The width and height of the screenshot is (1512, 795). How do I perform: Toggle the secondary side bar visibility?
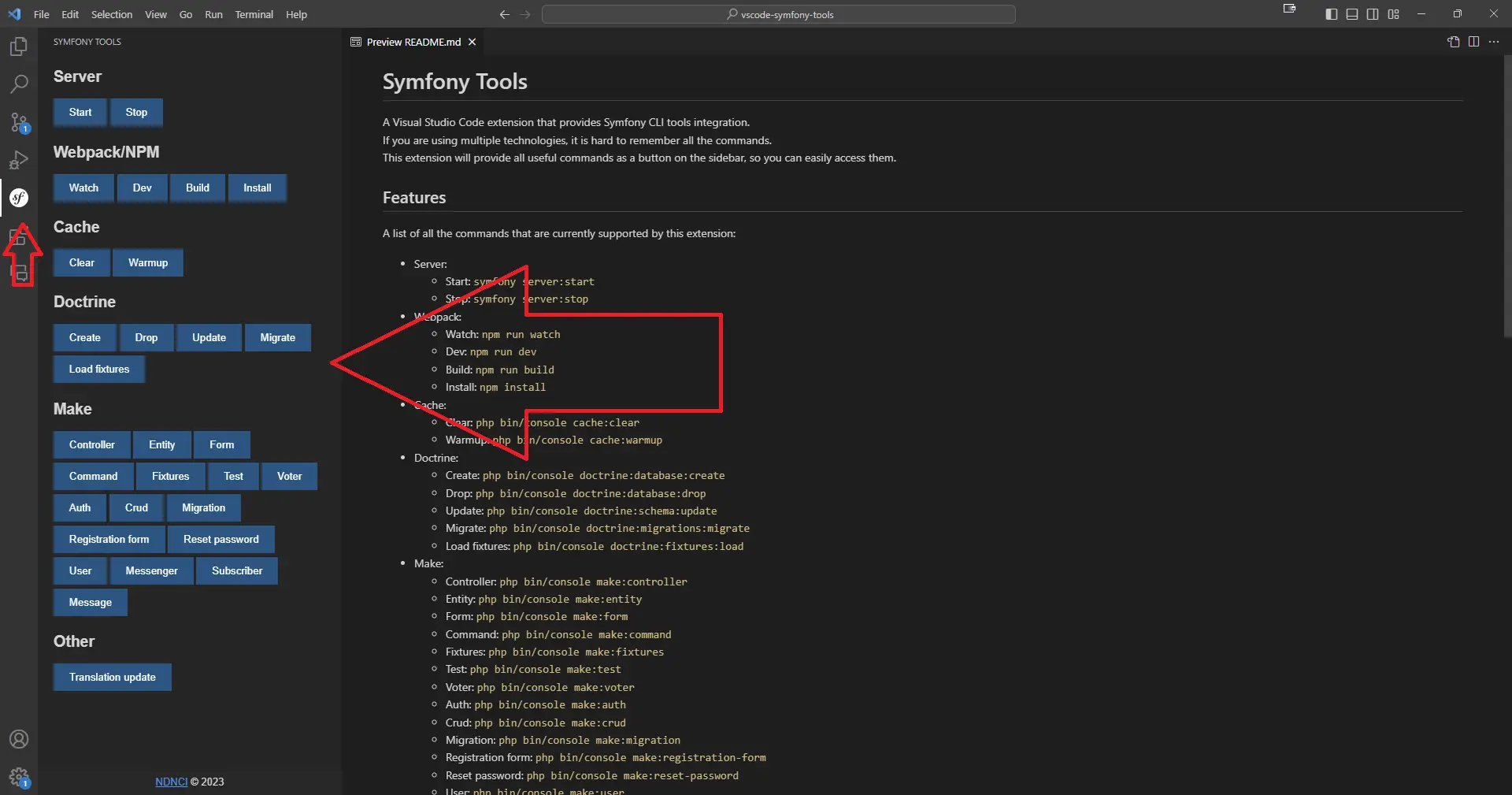[x=1373, y=14]
